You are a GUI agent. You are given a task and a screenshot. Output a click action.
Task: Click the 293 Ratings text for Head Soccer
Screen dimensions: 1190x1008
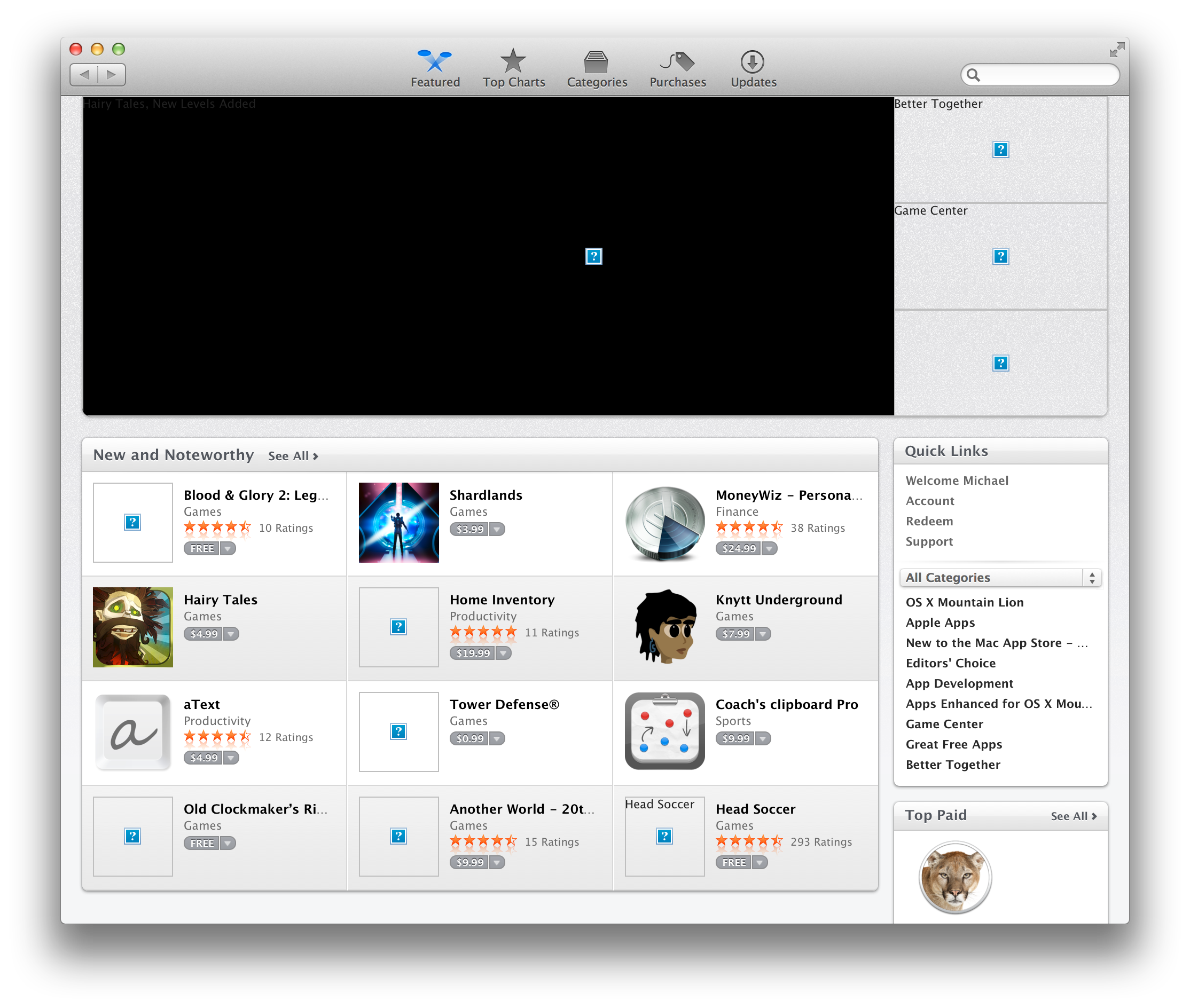pyautogui.click(x=821, y=842)
